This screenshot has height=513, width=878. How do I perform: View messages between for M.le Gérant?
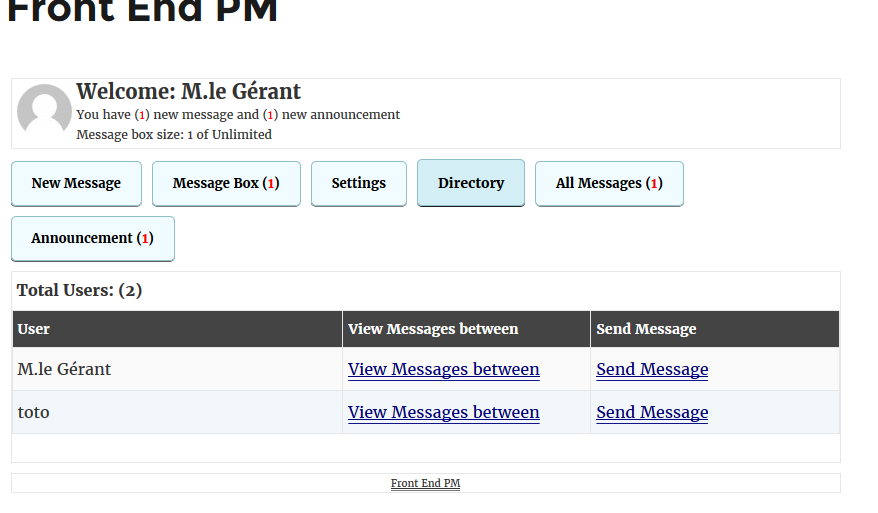pyautogui.click(x=443, y=370)
